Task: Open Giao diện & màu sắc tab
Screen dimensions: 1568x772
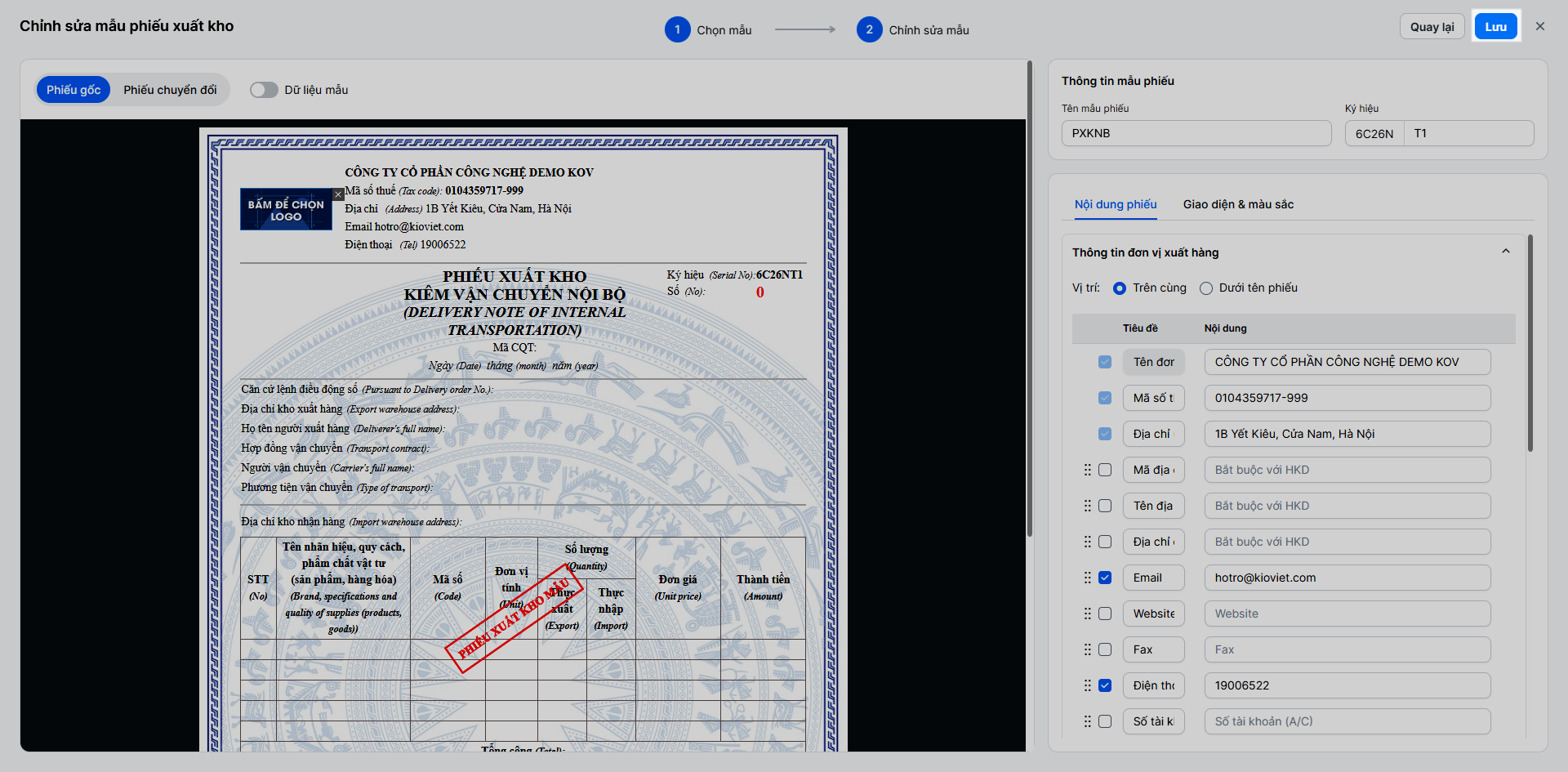Action: point(1238,204)
